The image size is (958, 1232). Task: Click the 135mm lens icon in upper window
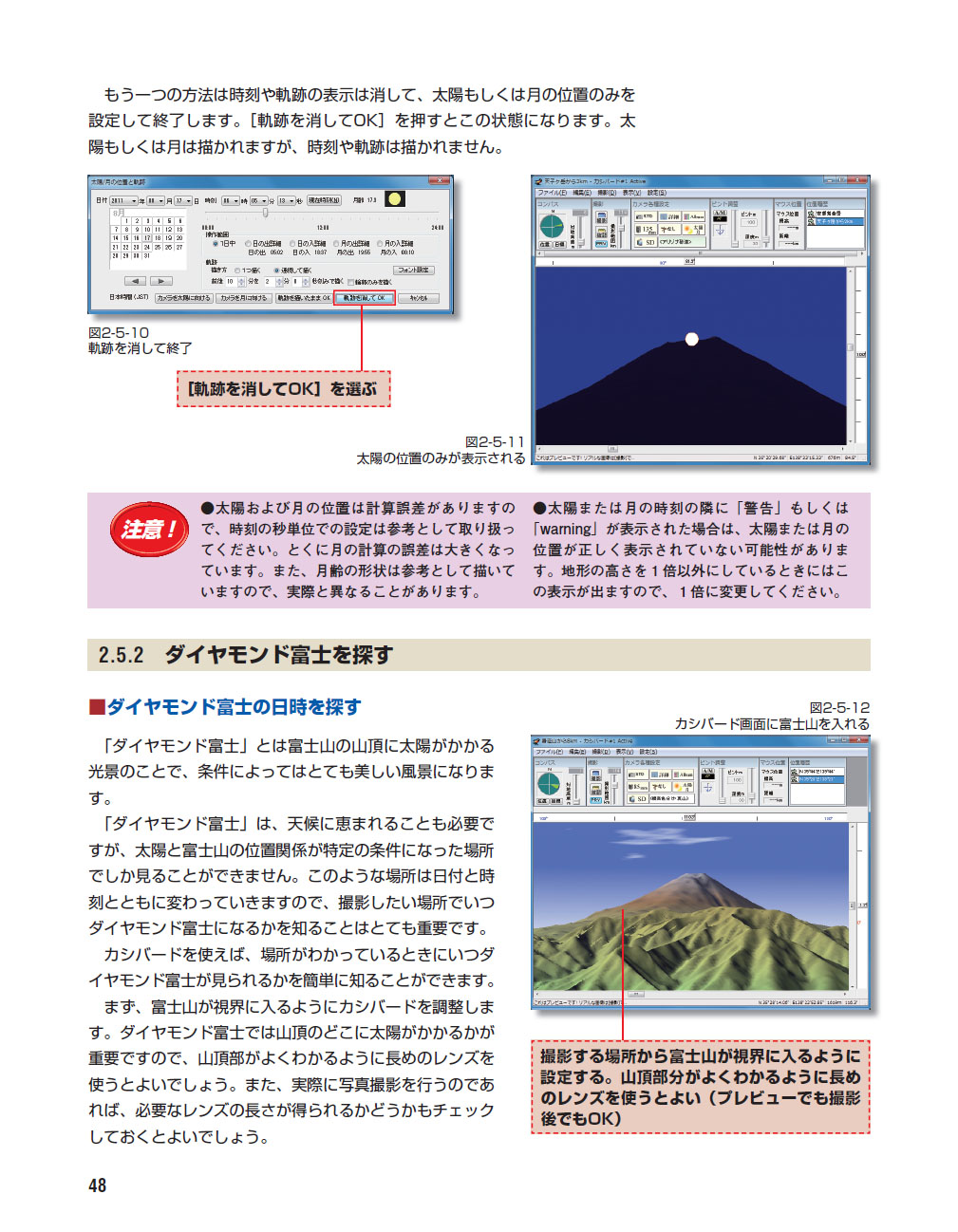coord(644,229)
